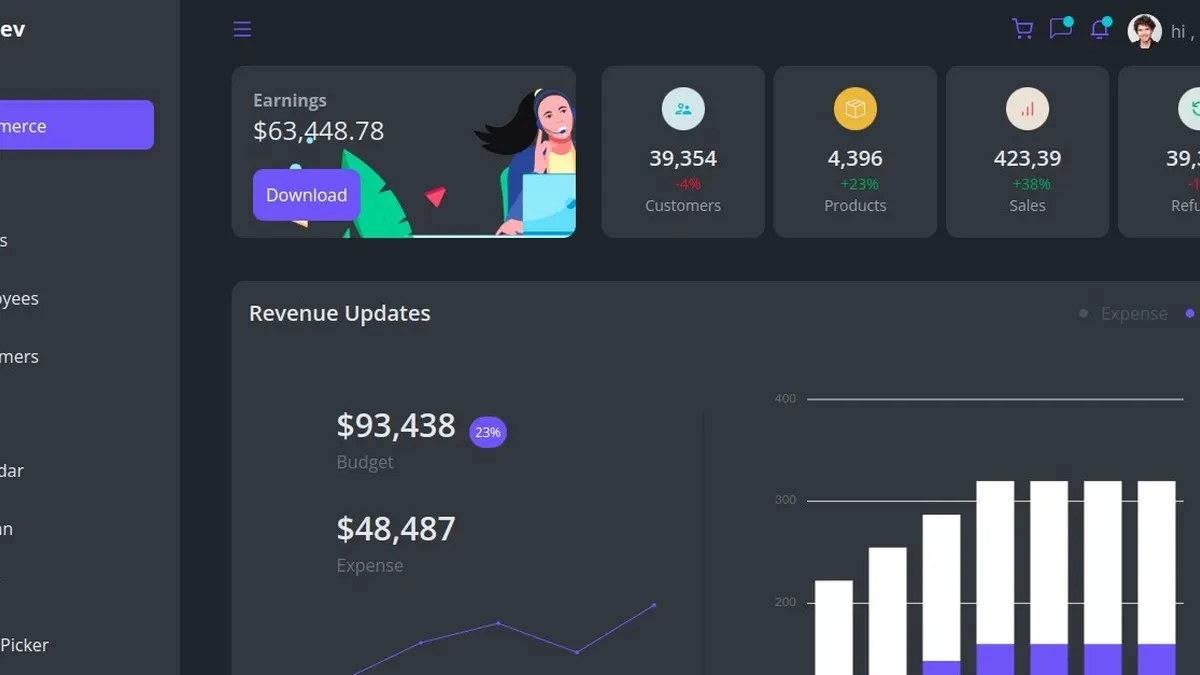Open the sidebar item ending in "mers"
Screen dimensions: 1200x675
[20, 356]
